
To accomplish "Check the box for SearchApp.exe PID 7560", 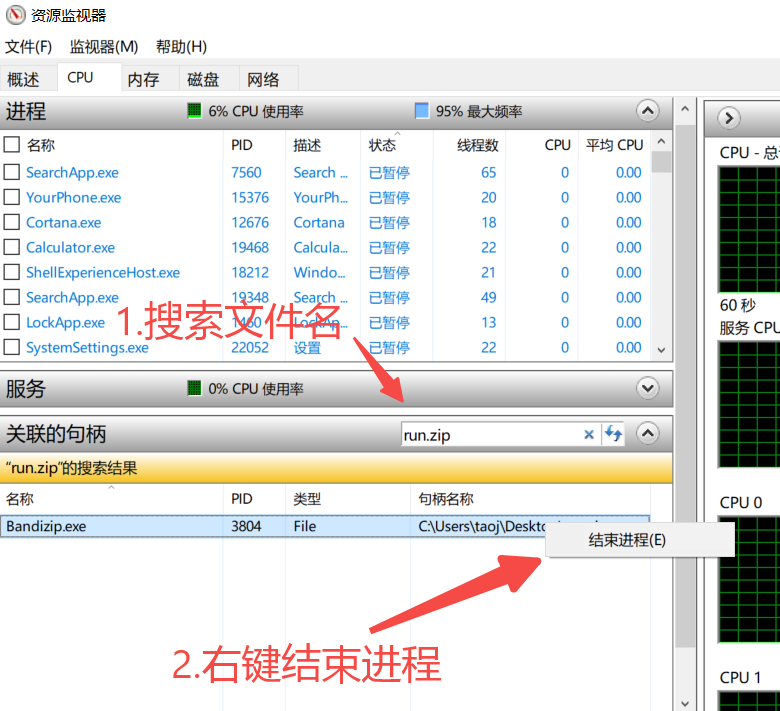I will [11, 172].
